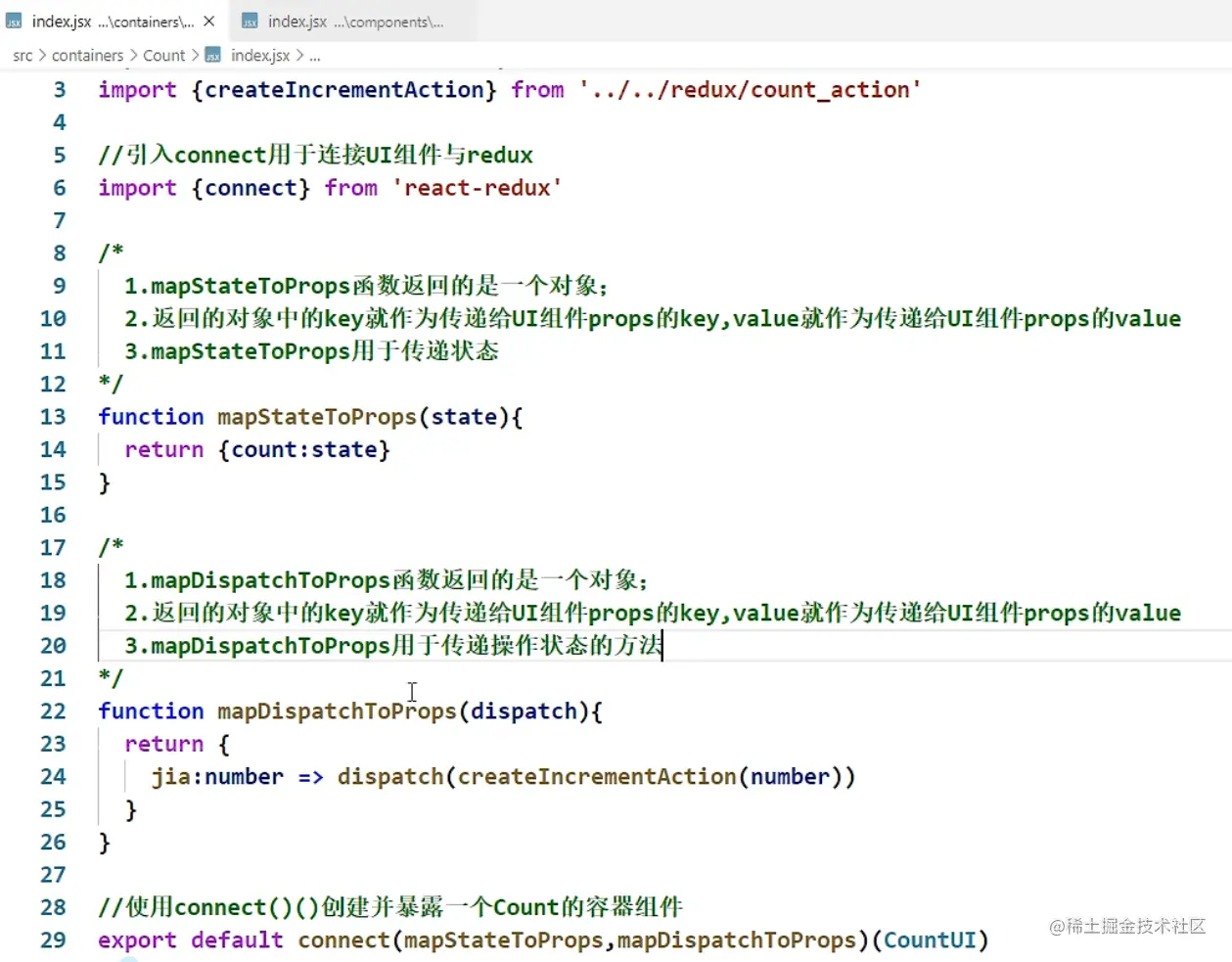Click createIncrementAction in import line 3

pos(344,90)
